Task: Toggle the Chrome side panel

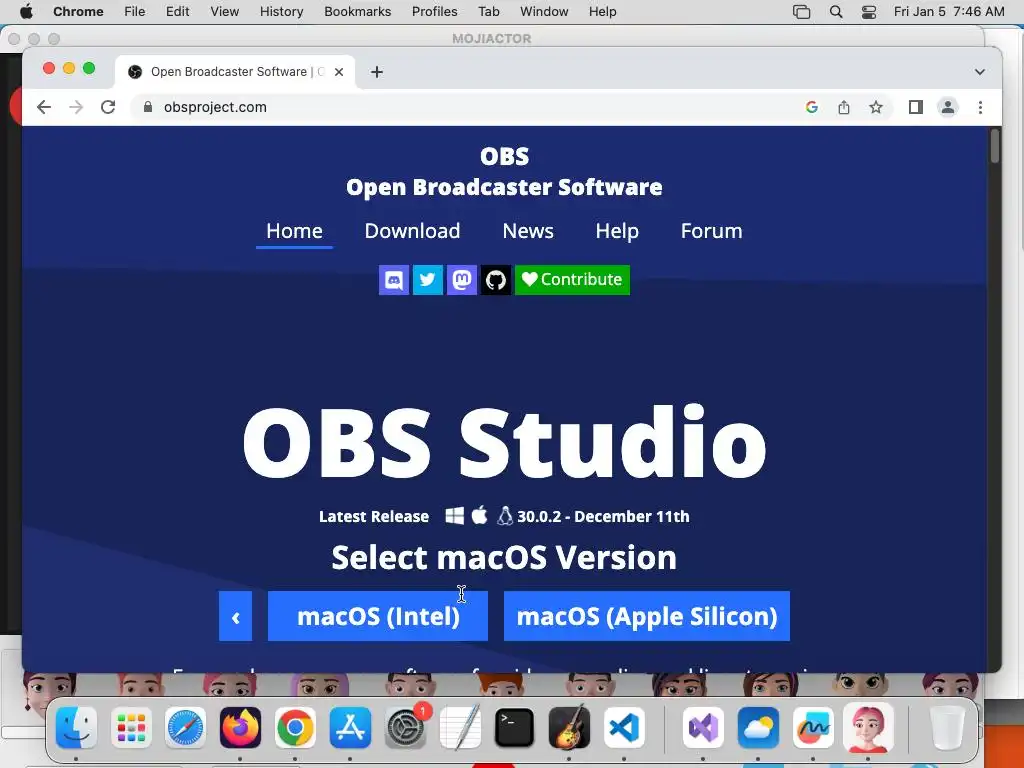Action: click(916, 107)
